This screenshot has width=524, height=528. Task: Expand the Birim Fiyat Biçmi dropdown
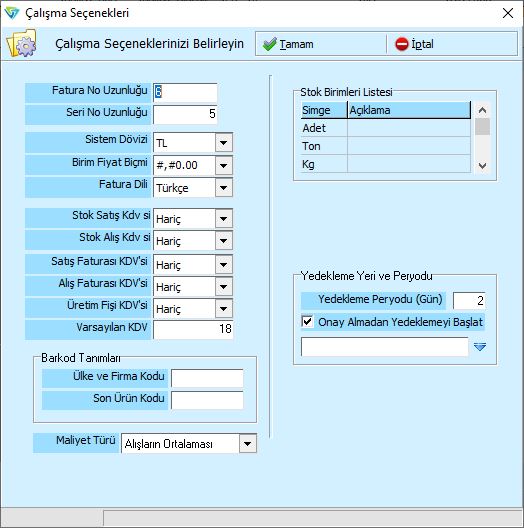[224, 165]
